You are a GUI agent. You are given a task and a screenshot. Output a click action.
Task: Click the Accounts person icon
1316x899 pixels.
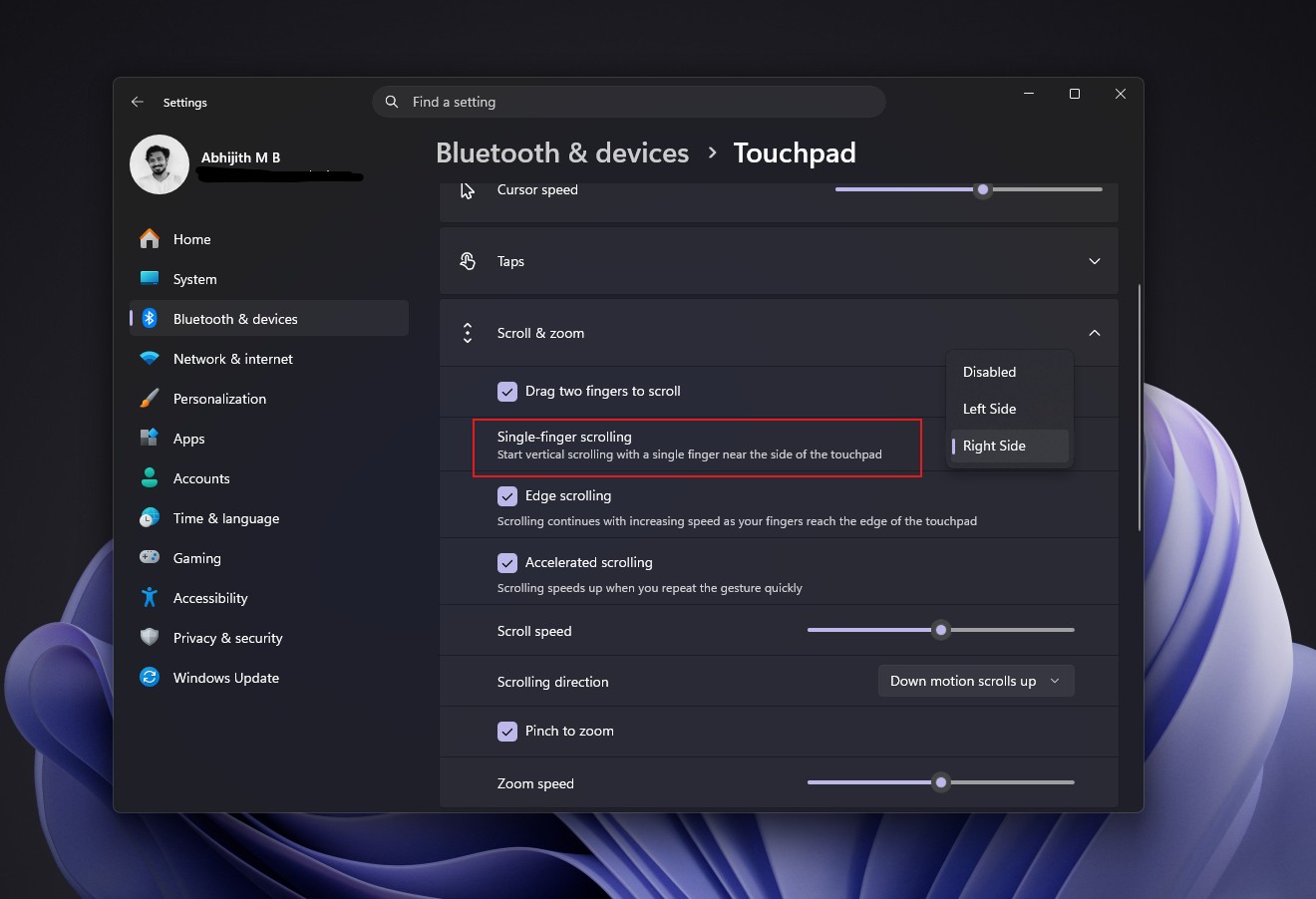(150, 478)
